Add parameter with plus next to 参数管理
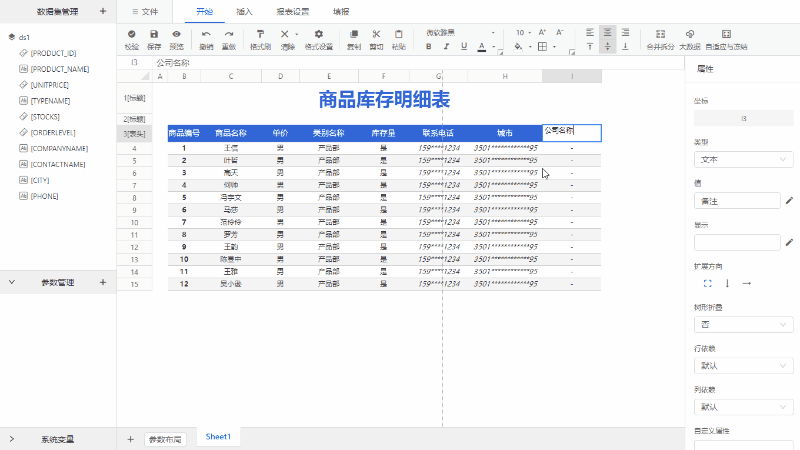800x450 pixels. click(103, 282)
